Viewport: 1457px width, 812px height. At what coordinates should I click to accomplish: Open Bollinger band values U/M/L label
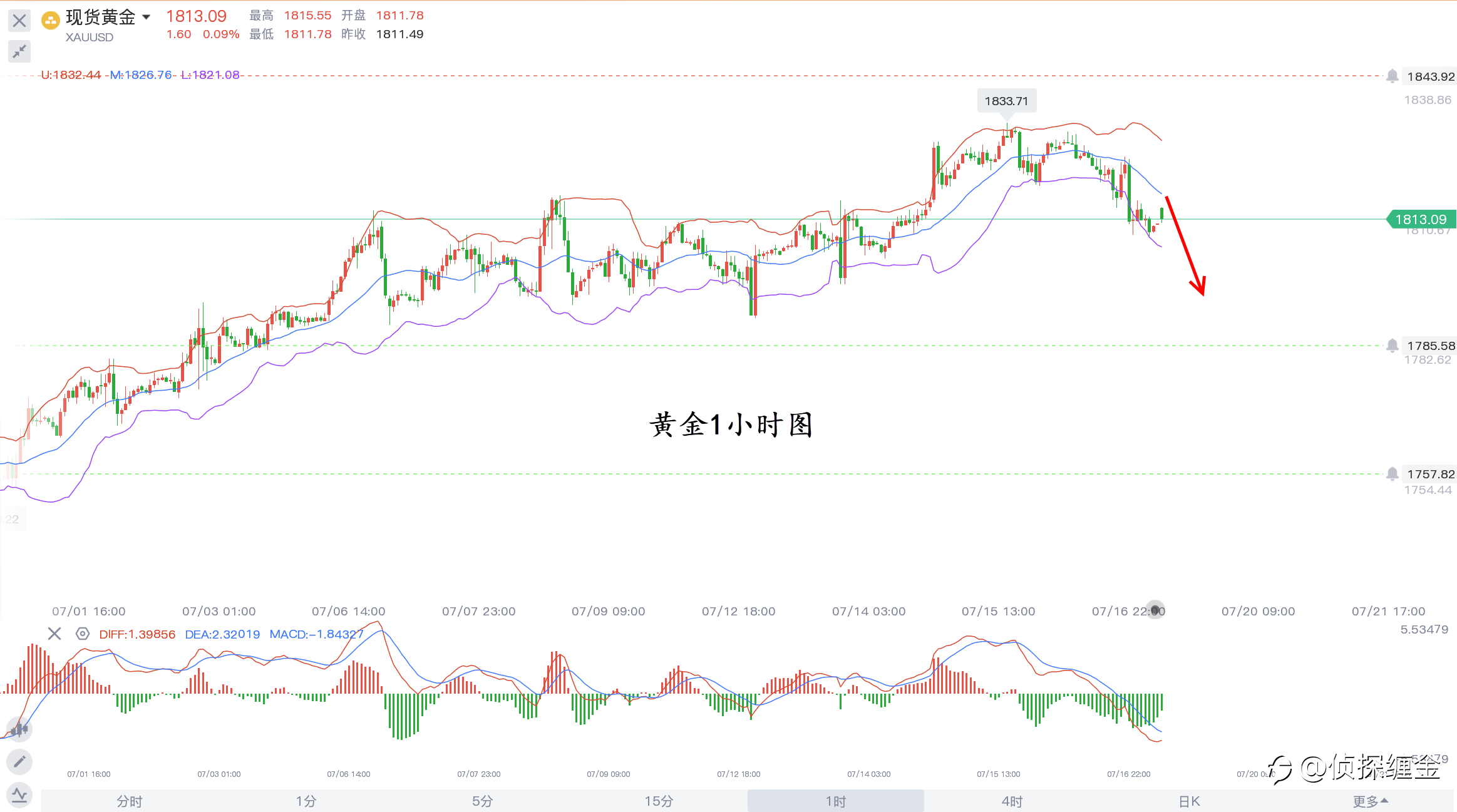point(140,75)
